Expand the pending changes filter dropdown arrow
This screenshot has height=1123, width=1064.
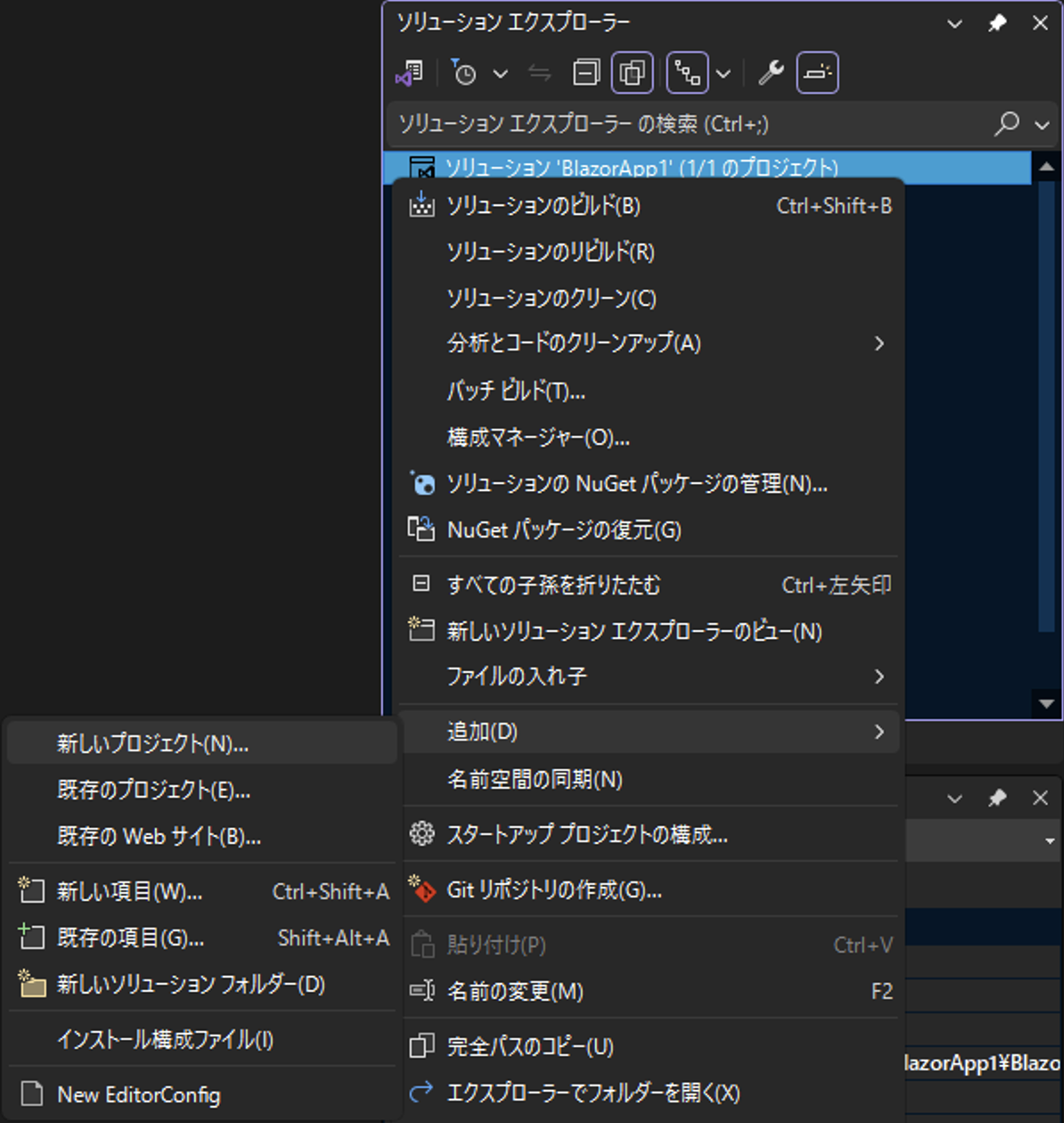[x=501, y=74]
